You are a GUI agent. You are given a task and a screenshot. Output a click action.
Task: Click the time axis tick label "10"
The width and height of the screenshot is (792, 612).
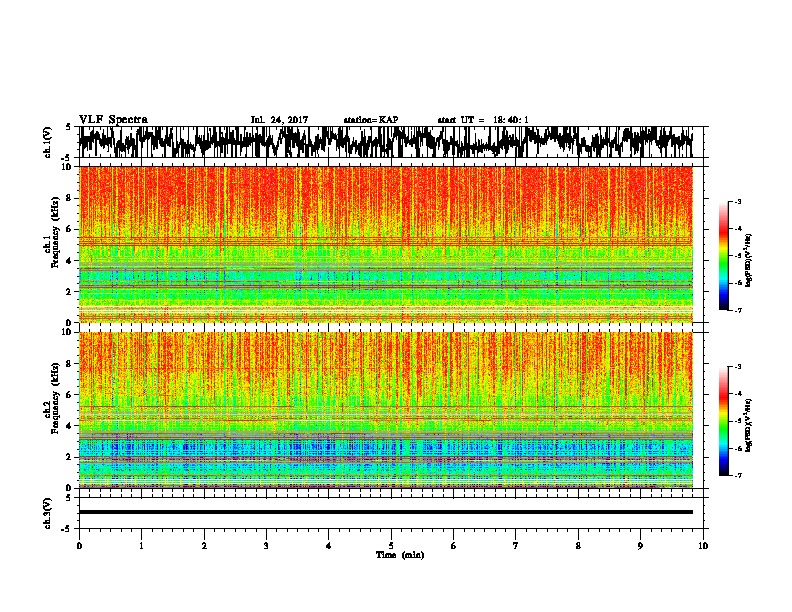(703, 546)
